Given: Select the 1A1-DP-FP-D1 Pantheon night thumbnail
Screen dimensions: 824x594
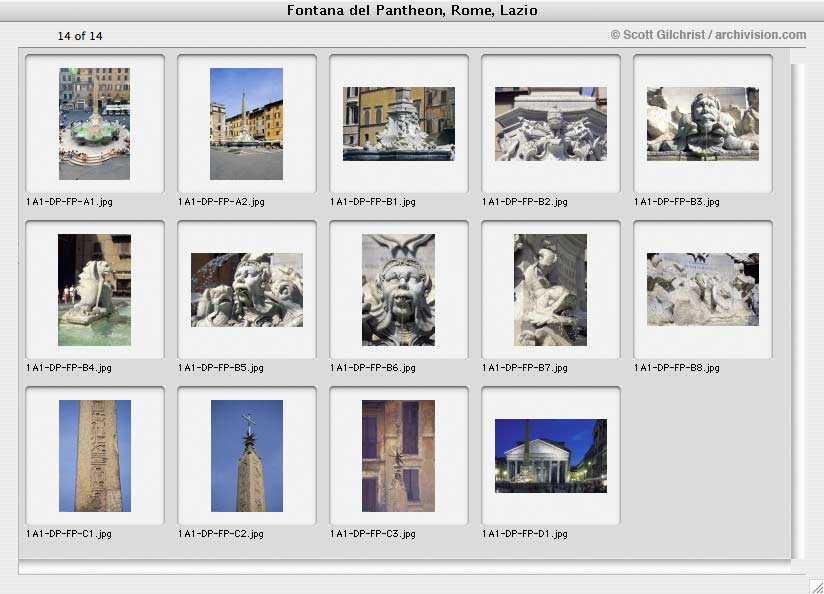Looking at the screenshot, I should (551, 456).
